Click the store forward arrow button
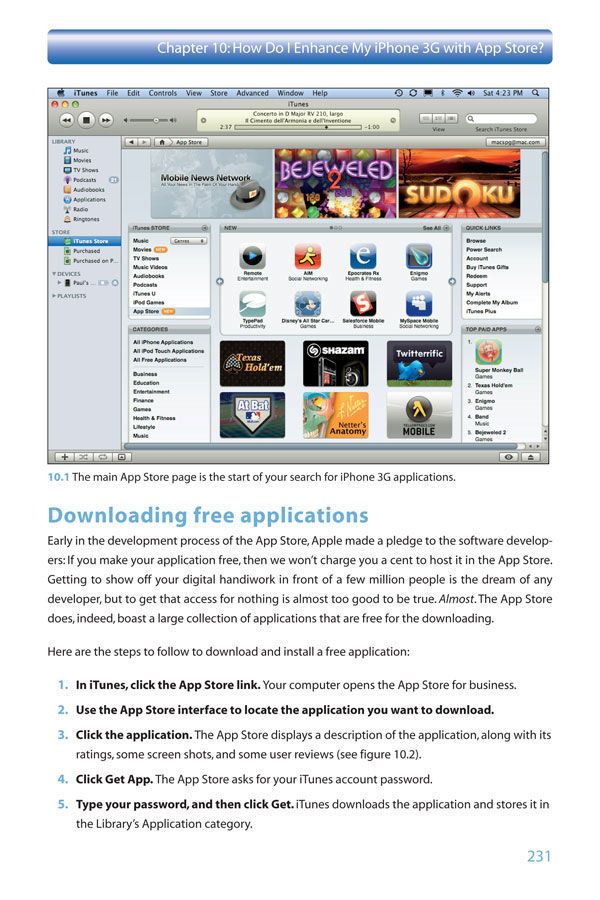Screen dimensions: 600x900 pos(145,142)
